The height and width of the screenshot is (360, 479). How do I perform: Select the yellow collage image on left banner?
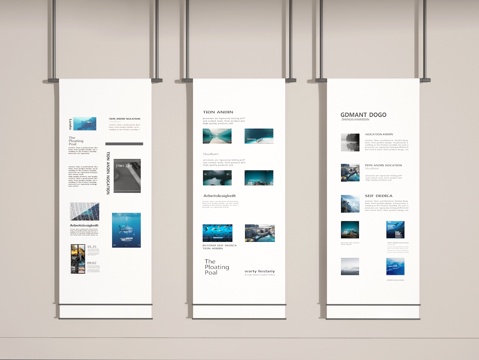point(77,259)
